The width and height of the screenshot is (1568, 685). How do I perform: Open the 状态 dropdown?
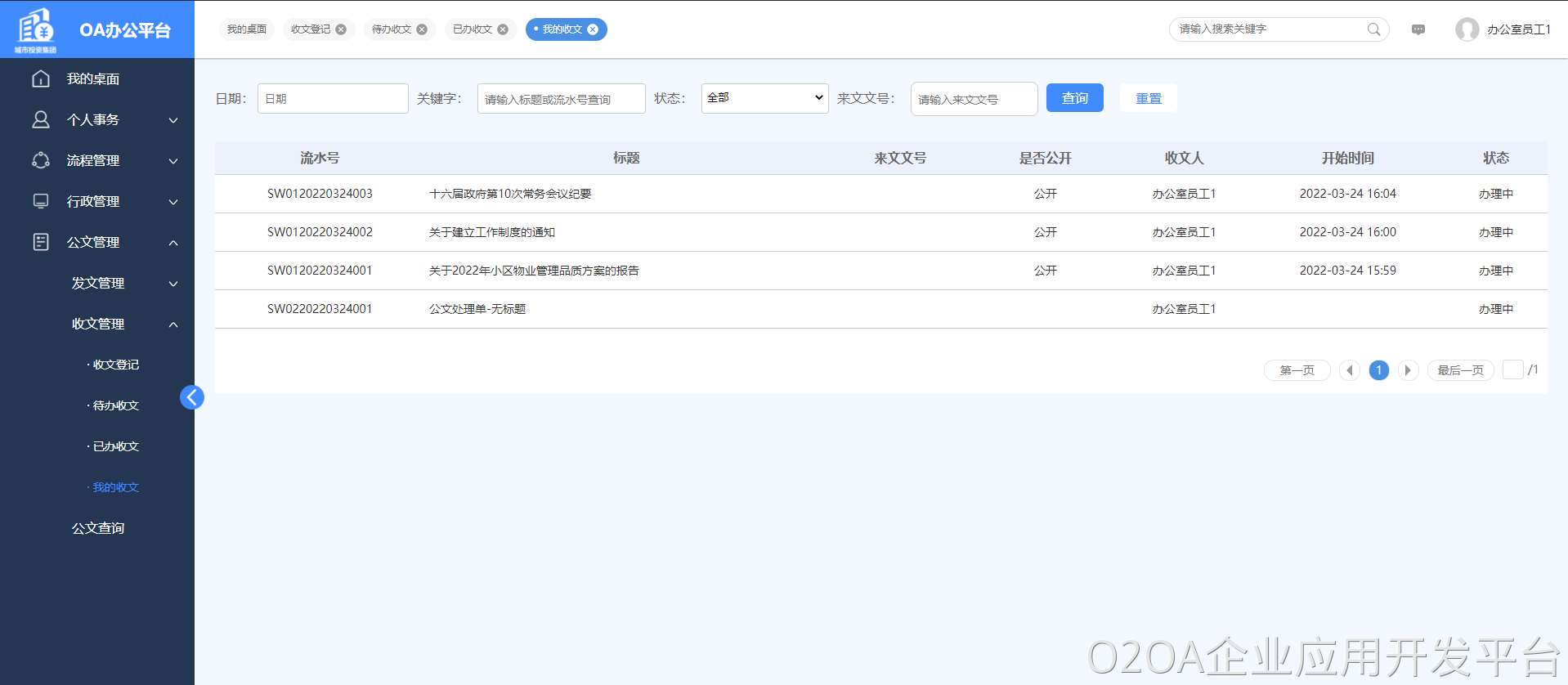coord(764,98)
